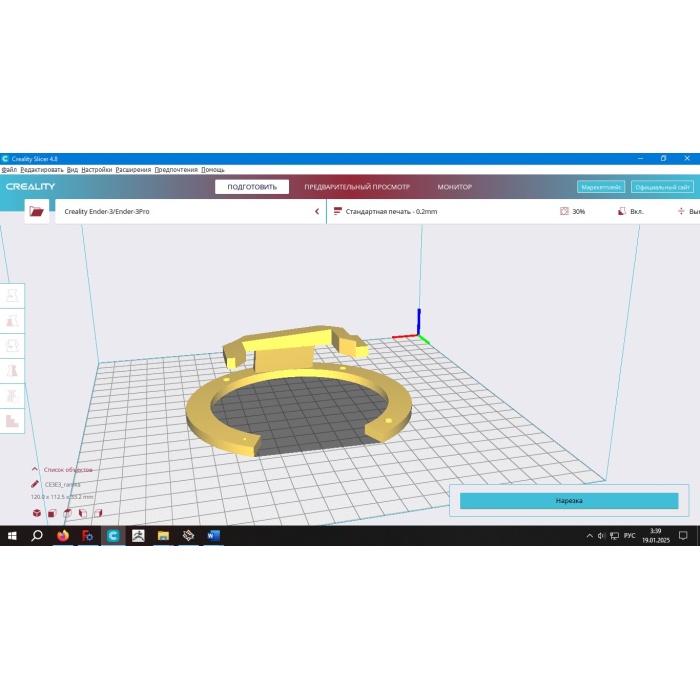Click pencil icon to rename CE3E3 model

pyautogui.click(x=35, y=484)
